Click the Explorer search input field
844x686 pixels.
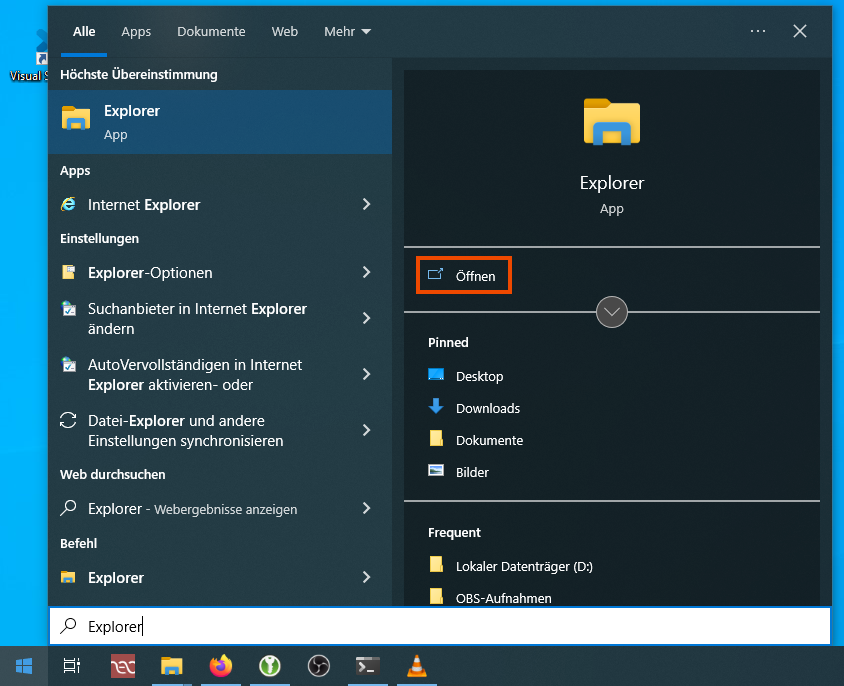click(x=440, y=626)
